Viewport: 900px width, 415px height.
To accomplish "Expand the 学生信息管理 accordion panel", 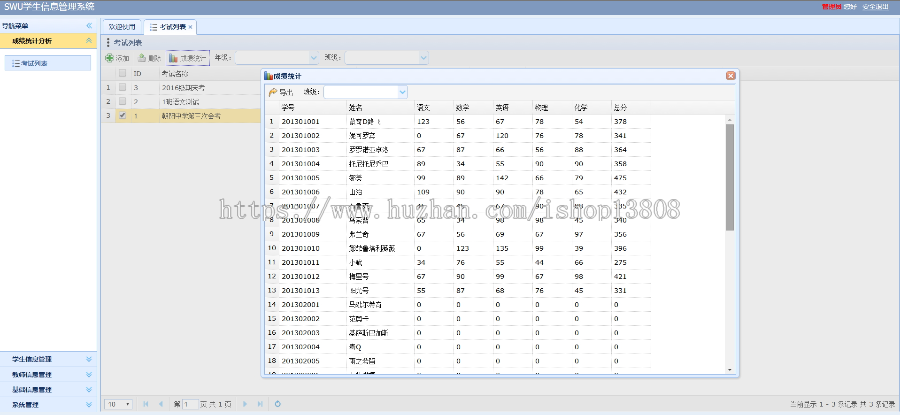I will coord(88,359).
